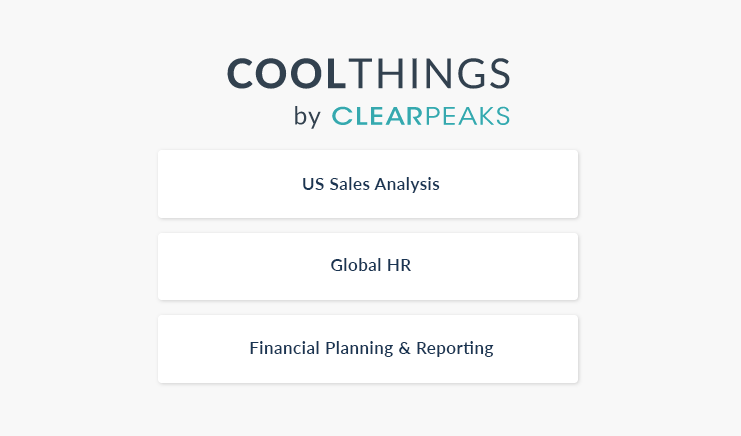This screenshot has height=436, width=741.
Task: Open the Financial Planning & Reporting card
Action: click(x=368, y=349)
